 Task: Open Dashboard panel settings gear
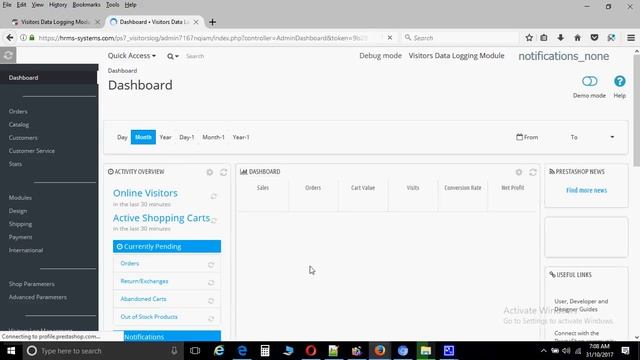(518, 172)
